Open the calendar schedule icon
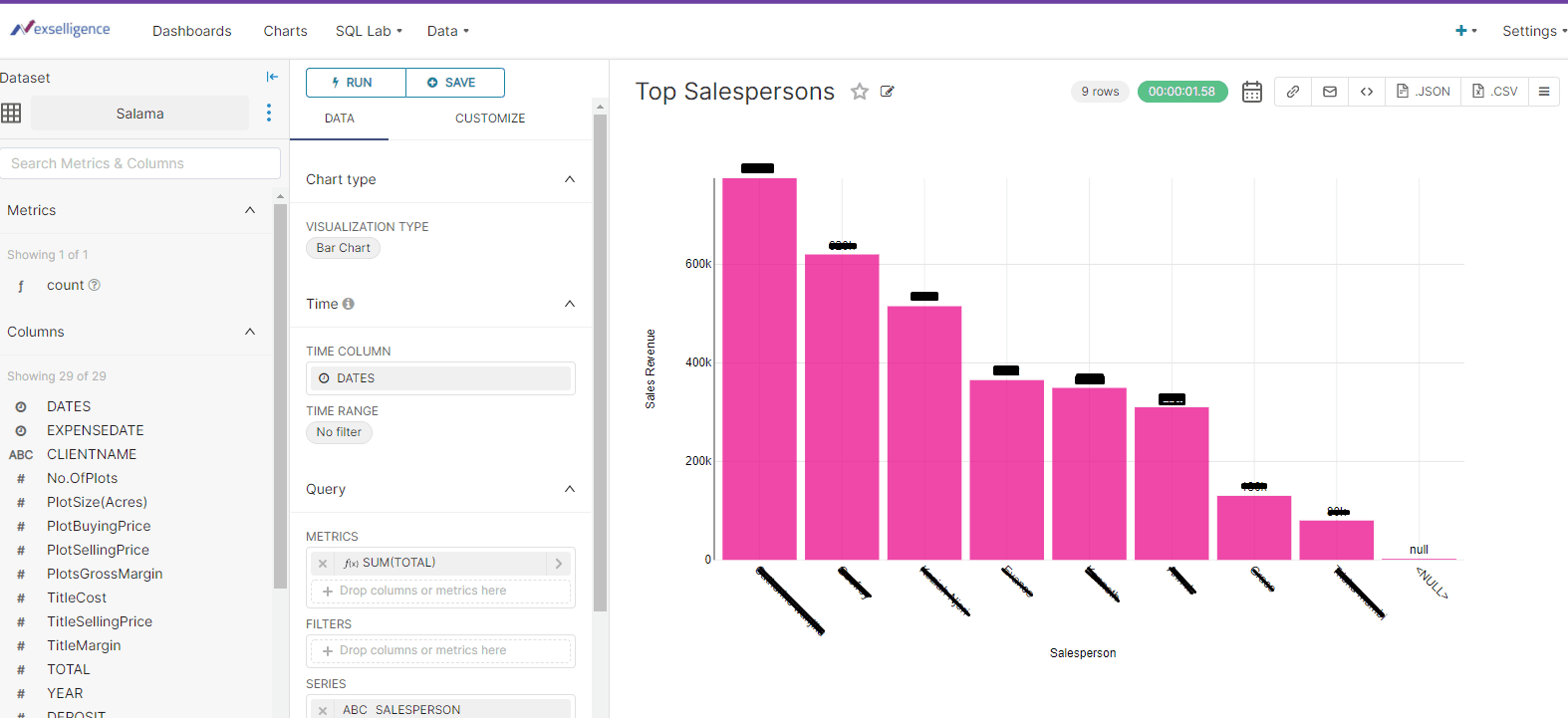This screenshot has height=718, width=1568. (x=1252, y=92)
